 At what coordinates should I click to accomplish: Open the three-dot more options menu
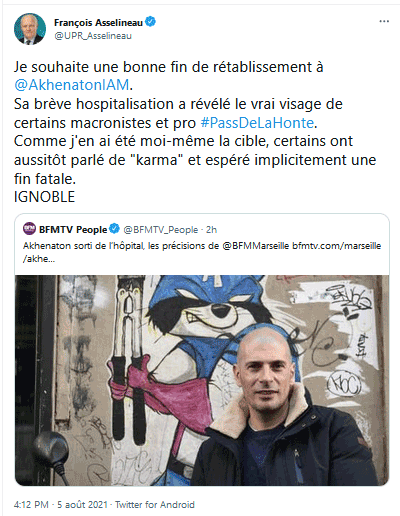384,21
